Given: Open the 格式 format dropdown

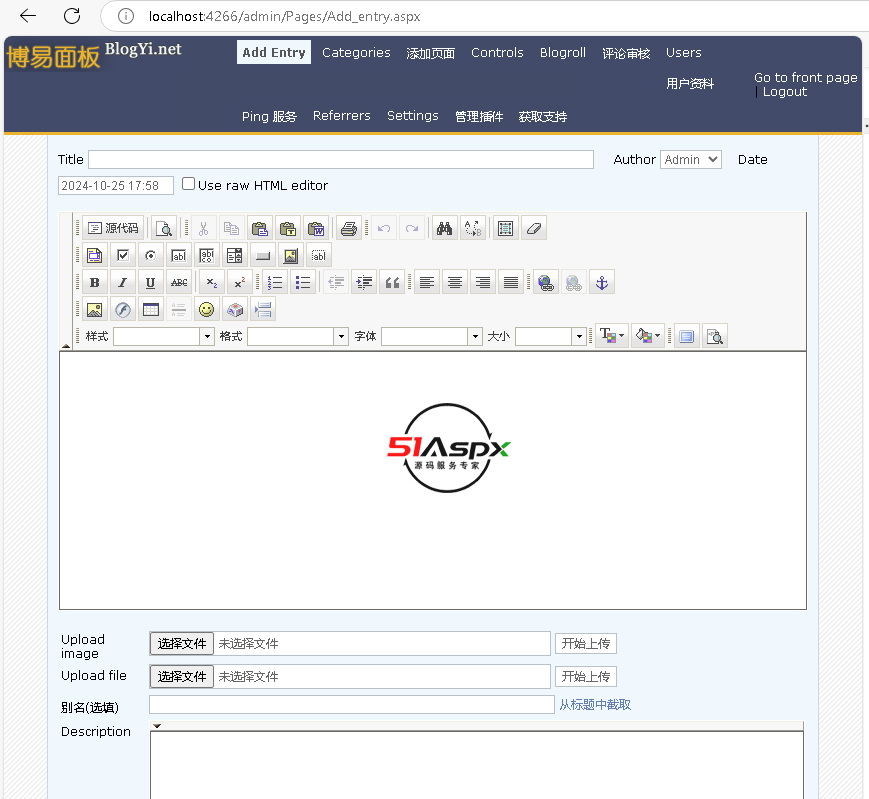Looking at the screenshot, I should point(298,336).
